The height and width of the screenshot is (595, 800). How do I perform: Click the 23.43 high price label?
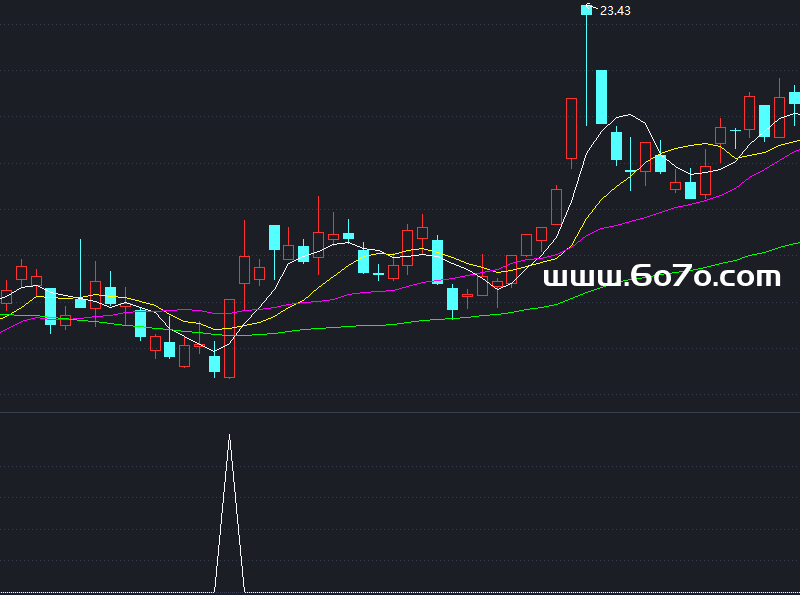pos(615,11)
